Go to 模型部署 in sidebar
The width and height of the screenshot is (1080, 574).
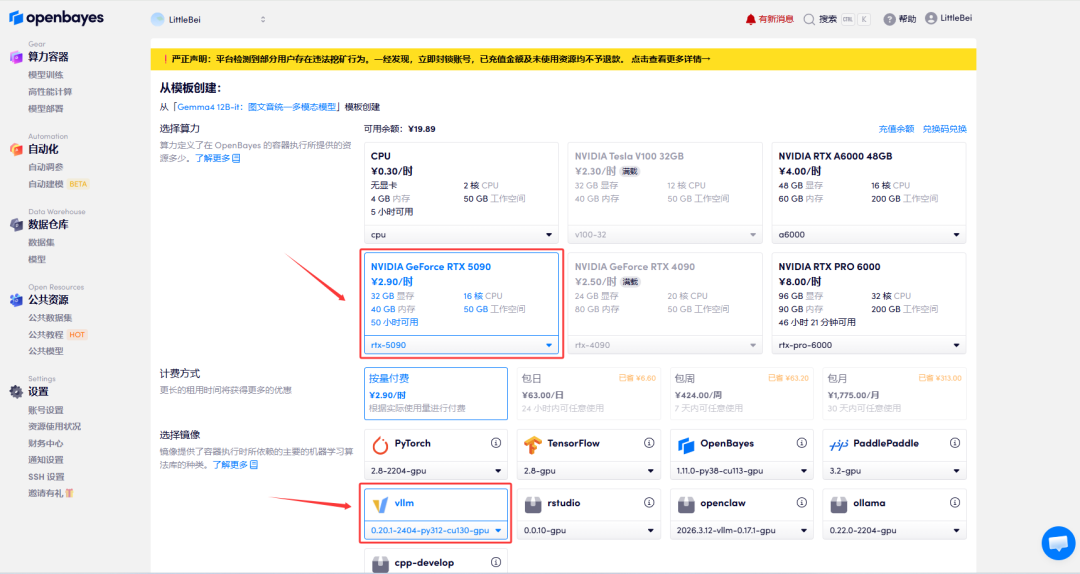(45, 108)
